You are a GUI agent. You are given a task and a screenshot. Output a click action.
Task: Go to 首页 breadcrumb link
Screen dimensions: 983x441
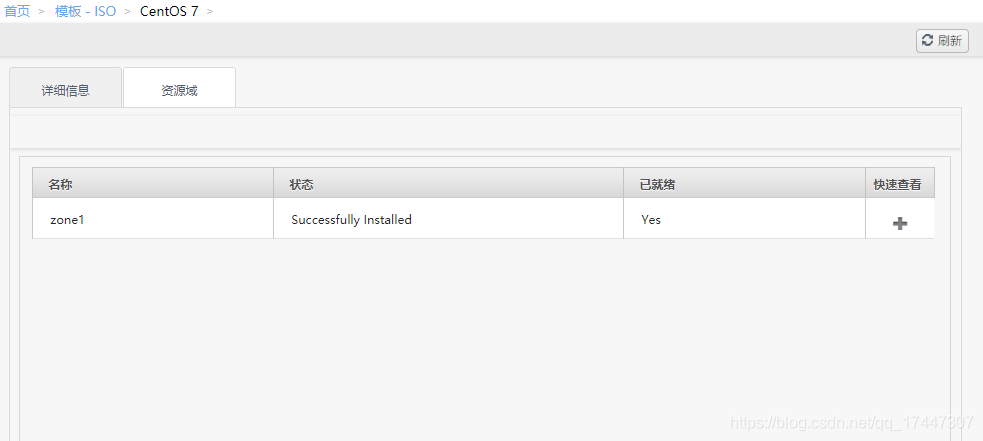coord(18,11)
